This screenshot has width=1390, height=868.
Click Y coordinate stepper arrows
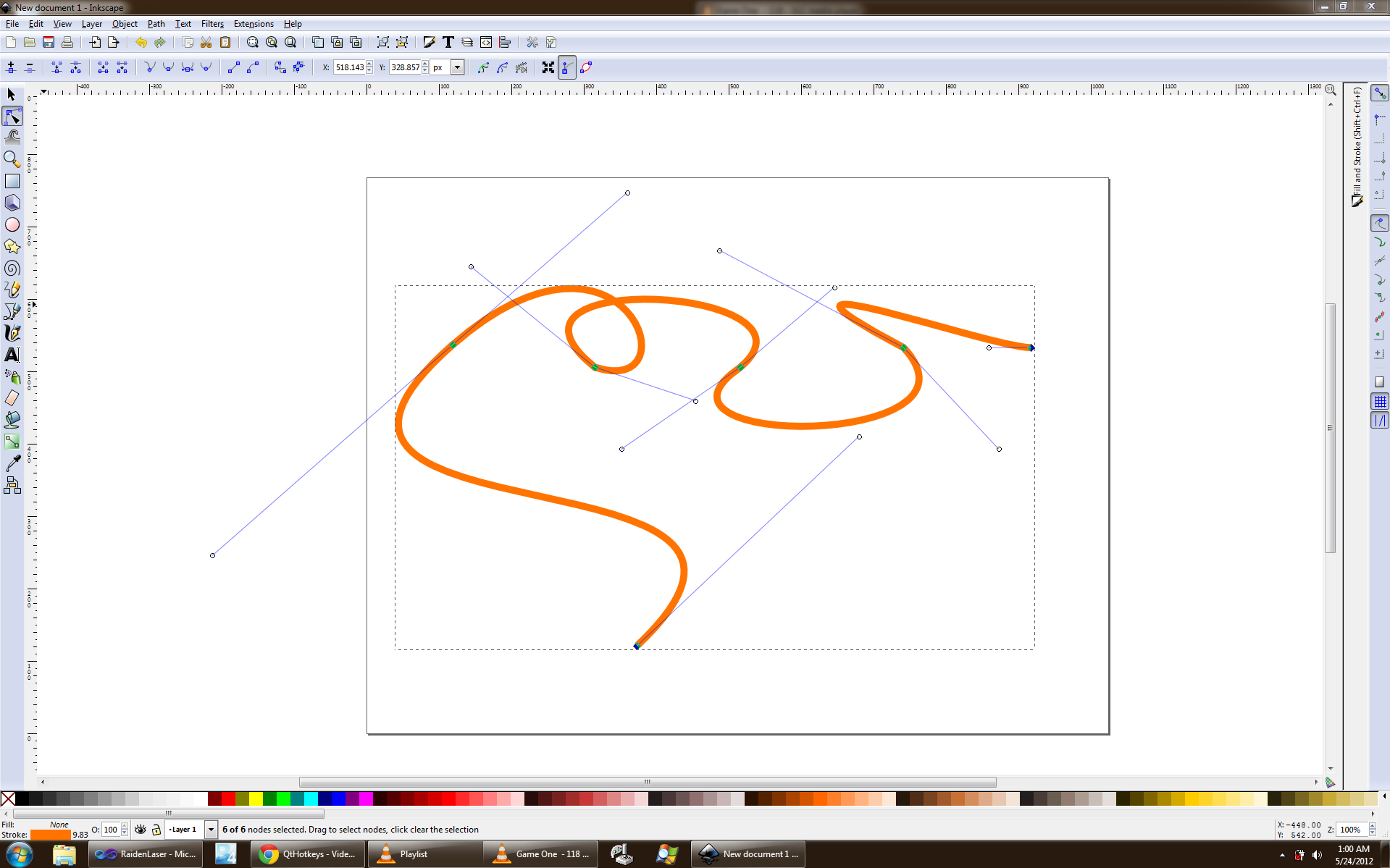(425, 67)
